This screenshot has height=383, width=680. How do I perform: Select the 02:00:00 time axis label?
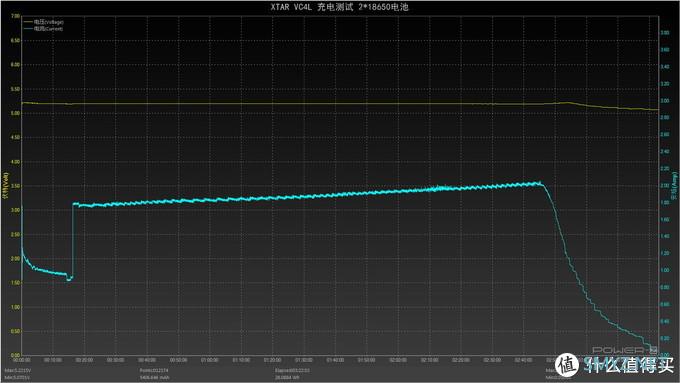[398, 360]
